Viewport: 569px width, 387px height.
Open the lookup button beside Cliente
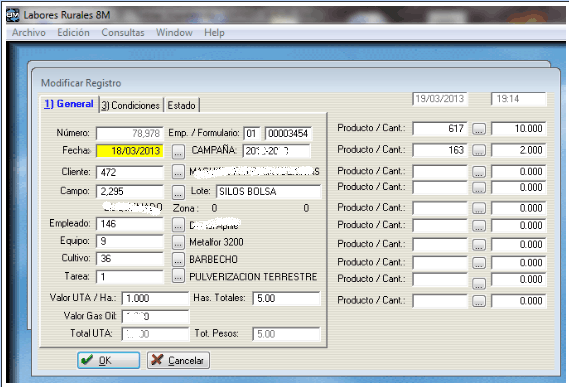click(x=178, y=172)
